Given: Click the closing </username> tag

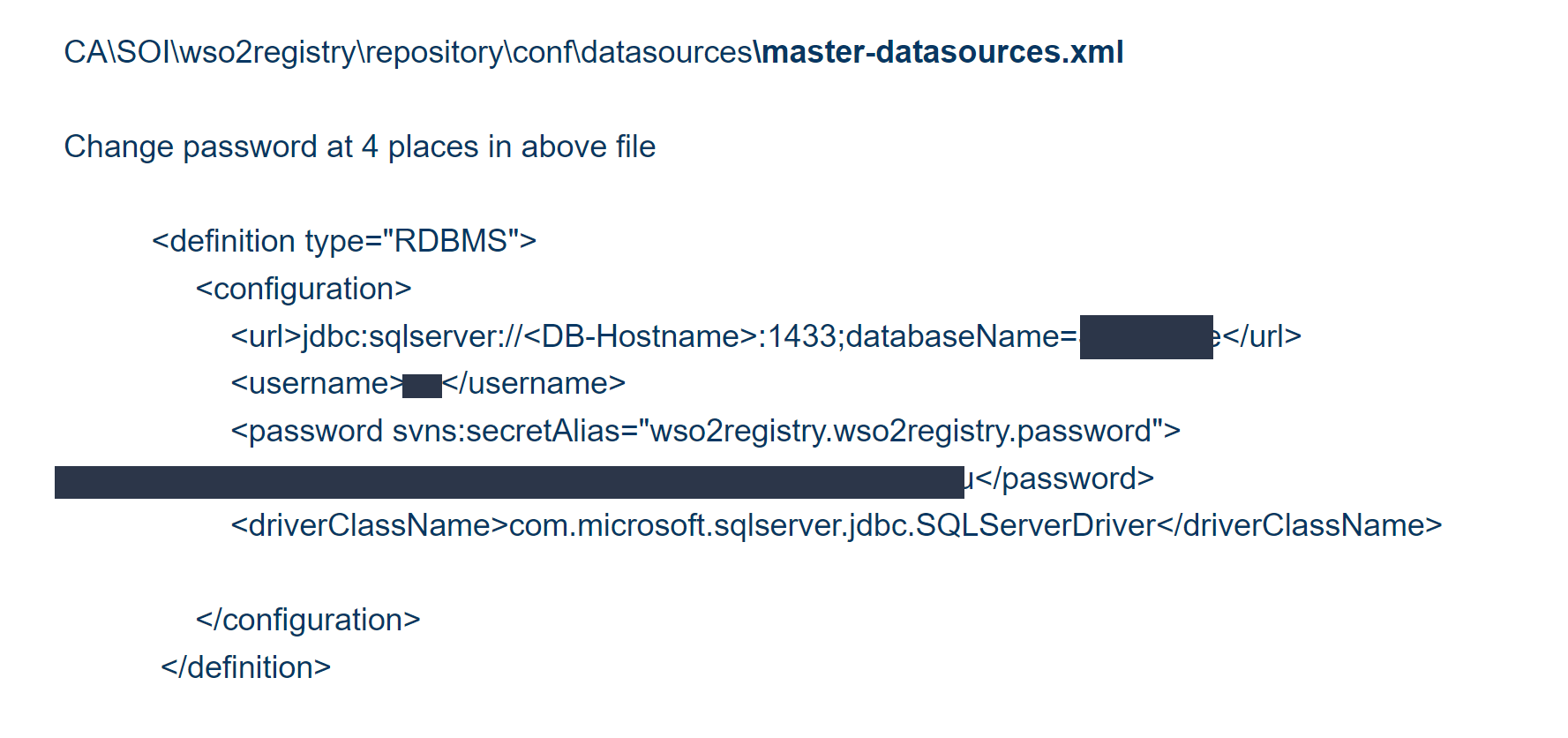Looking at the screenshot, I should click(534, 383).
